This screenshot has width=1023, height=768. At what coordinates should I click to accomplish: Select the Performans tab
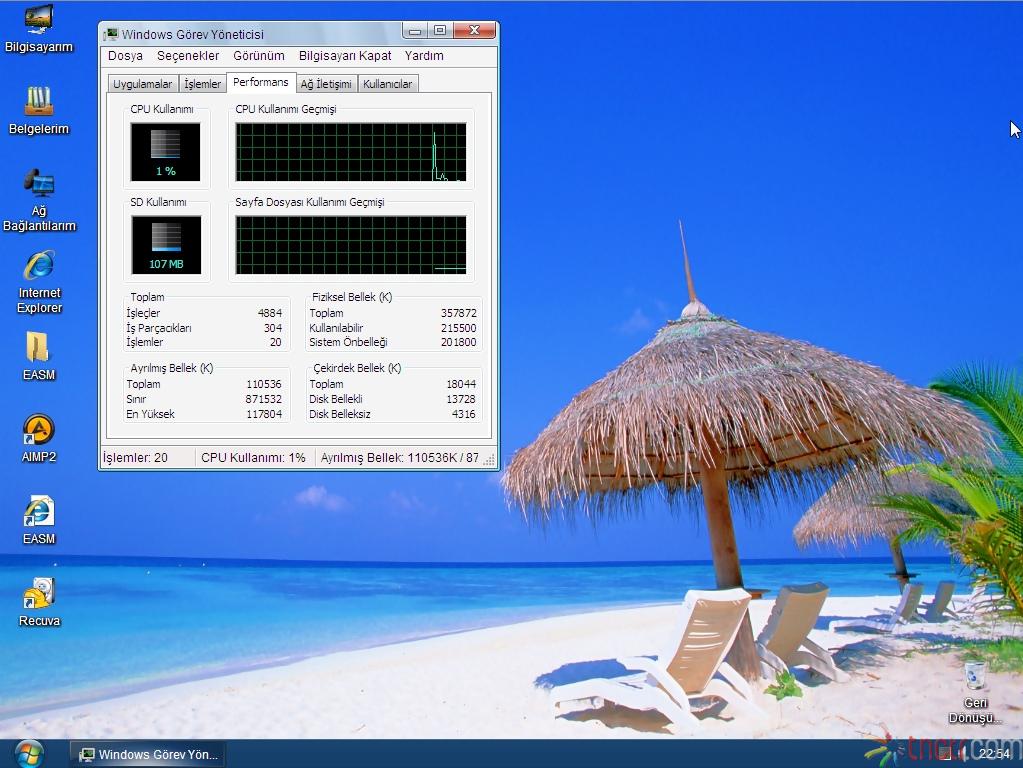pyautogui.click(x=260, y=82)
